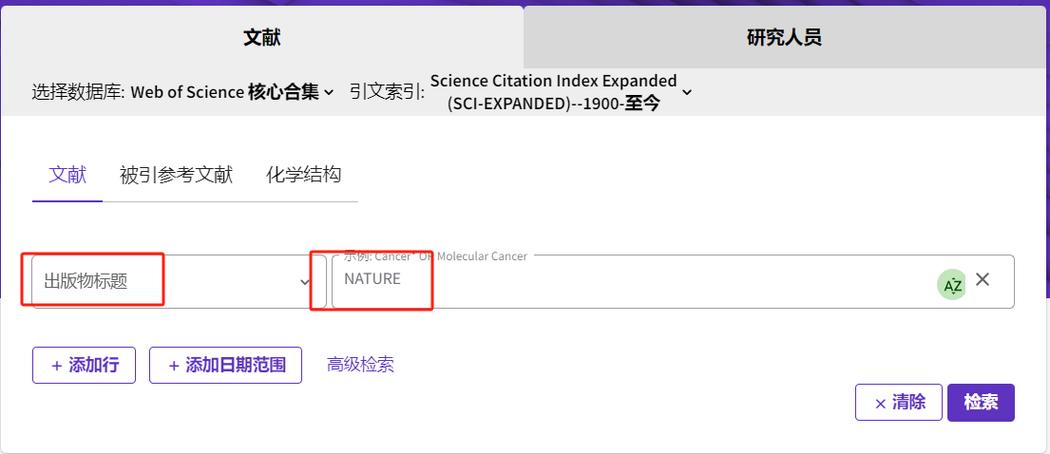This screenshot has height=454, width=1050.
Task: Open the 高级检索 link
Action: click(x=360, y=365)
